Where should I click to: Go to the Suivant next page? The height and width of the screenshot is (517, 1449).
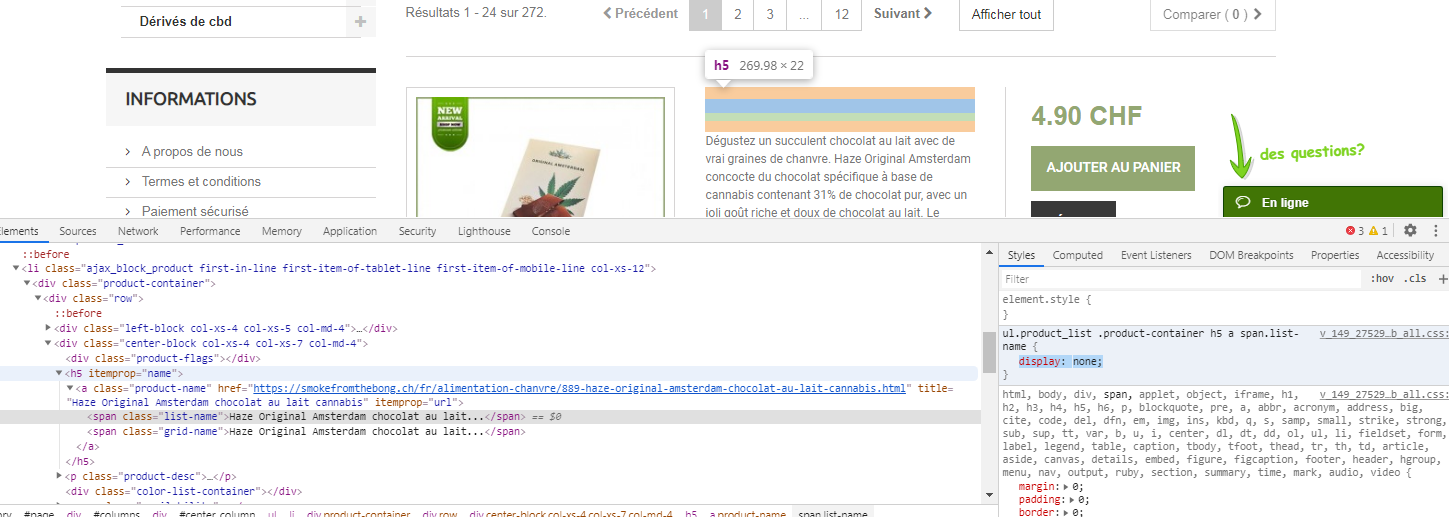[903, 14]
